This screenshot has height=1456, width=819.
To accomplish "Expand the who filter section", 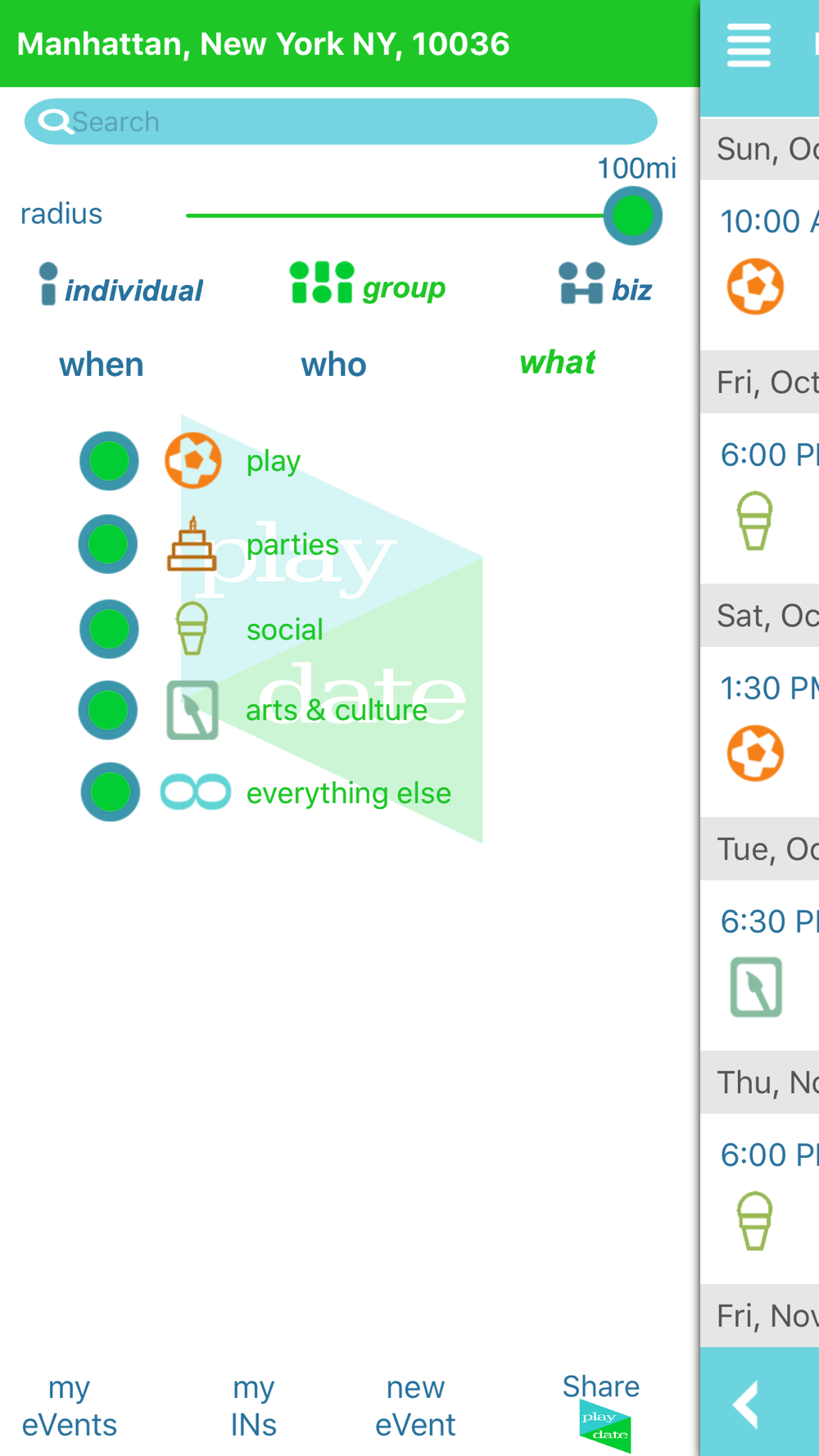I will [333, 364].
